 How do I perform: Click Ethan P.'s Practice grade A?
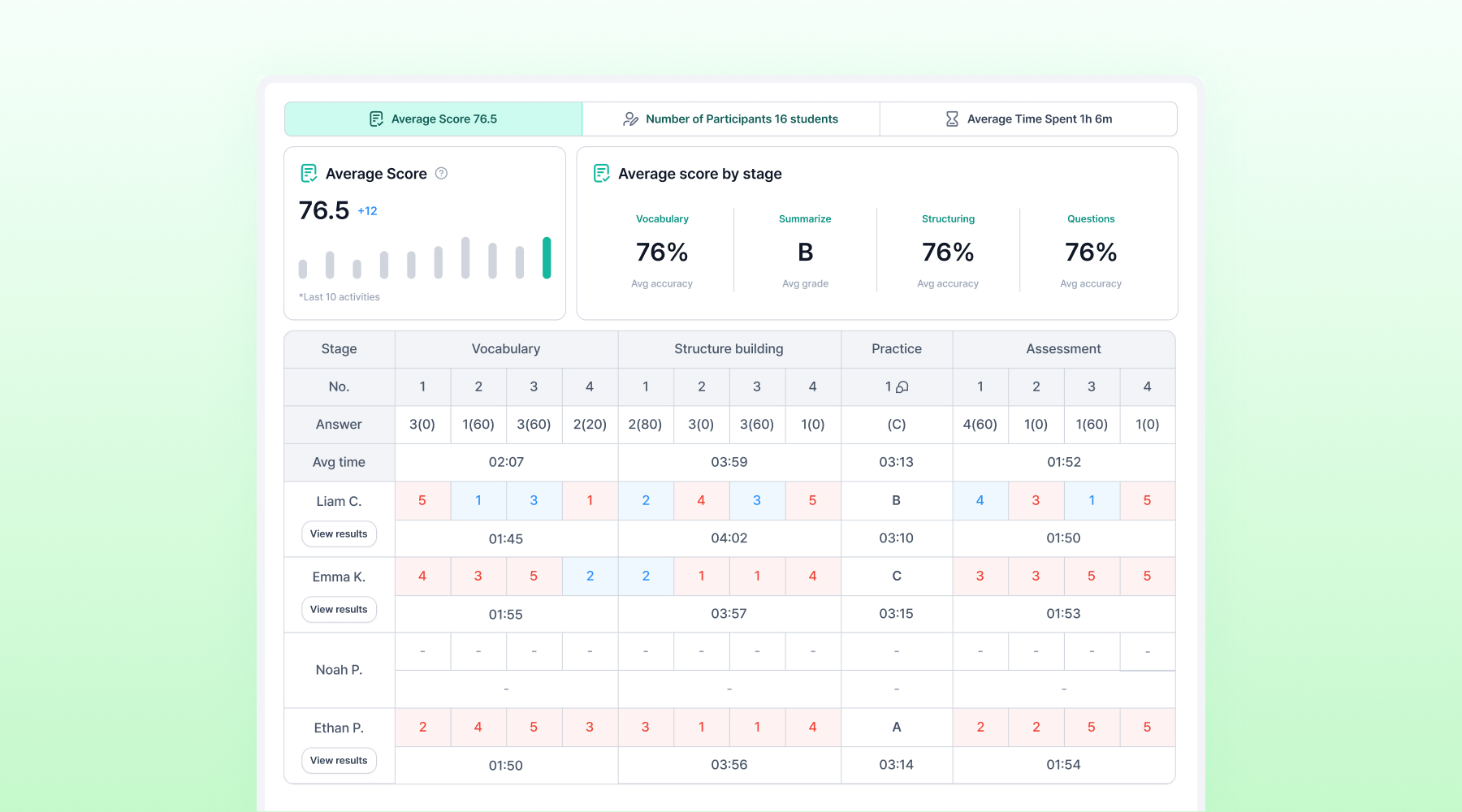(x=897, y=728)
